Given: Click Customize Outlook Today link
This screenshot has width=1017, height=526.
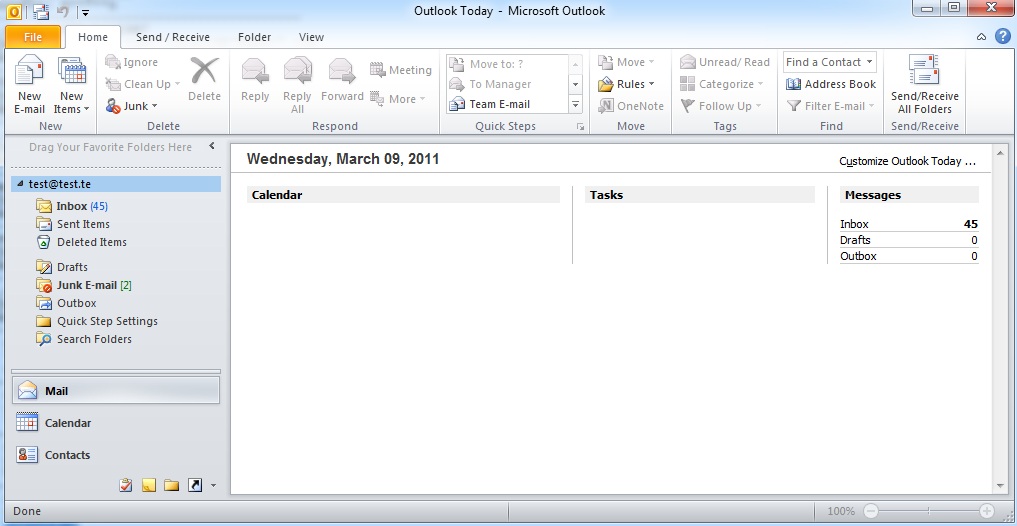Looking at the screenshot, I should point(907,161).
